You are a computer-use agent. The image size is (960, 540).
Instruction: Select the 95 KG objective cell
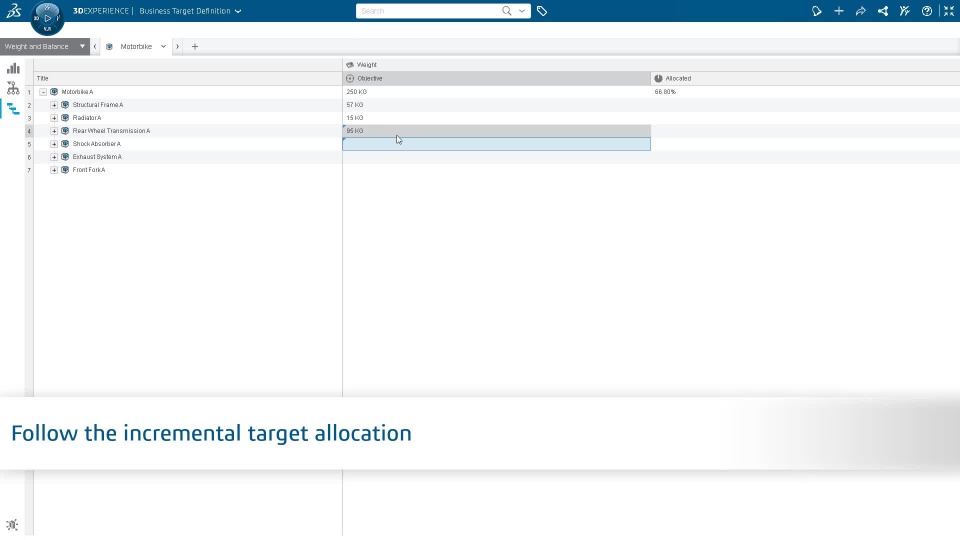click(497, 131)
